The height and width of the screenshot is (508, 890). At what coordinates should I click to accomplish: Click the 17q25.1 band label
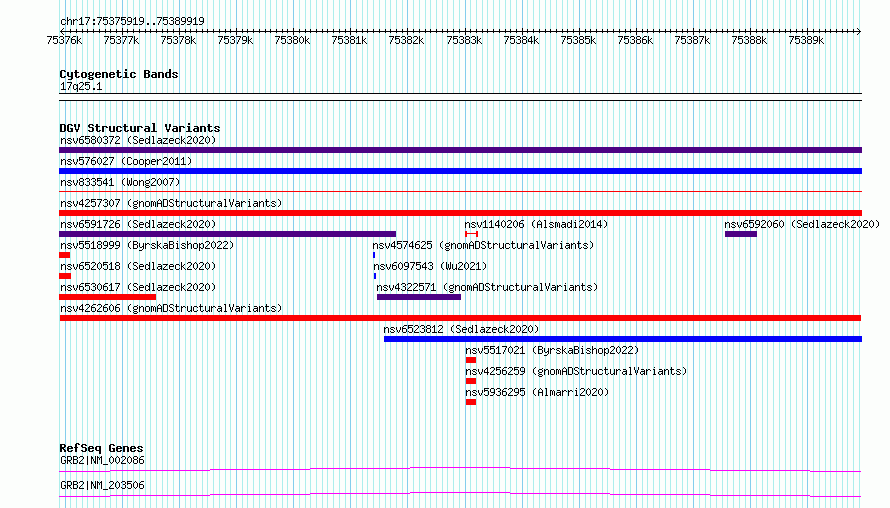(x=81, y=86)
